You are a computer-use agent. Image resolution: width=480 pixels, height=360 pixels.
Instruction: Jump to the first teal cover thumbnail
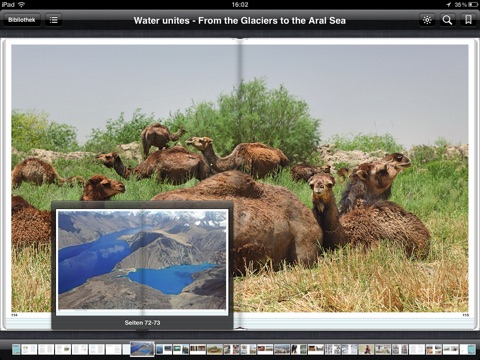point(16,349)
